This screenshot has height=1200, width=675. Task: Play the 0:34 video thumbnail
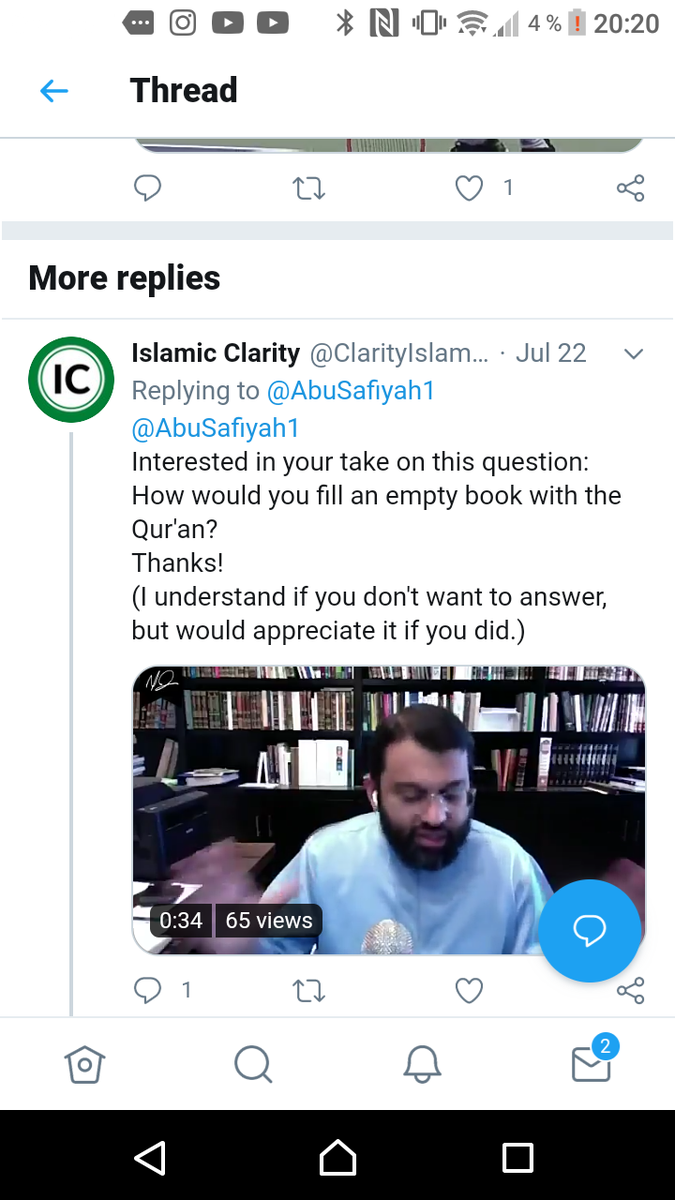point(388,810)
